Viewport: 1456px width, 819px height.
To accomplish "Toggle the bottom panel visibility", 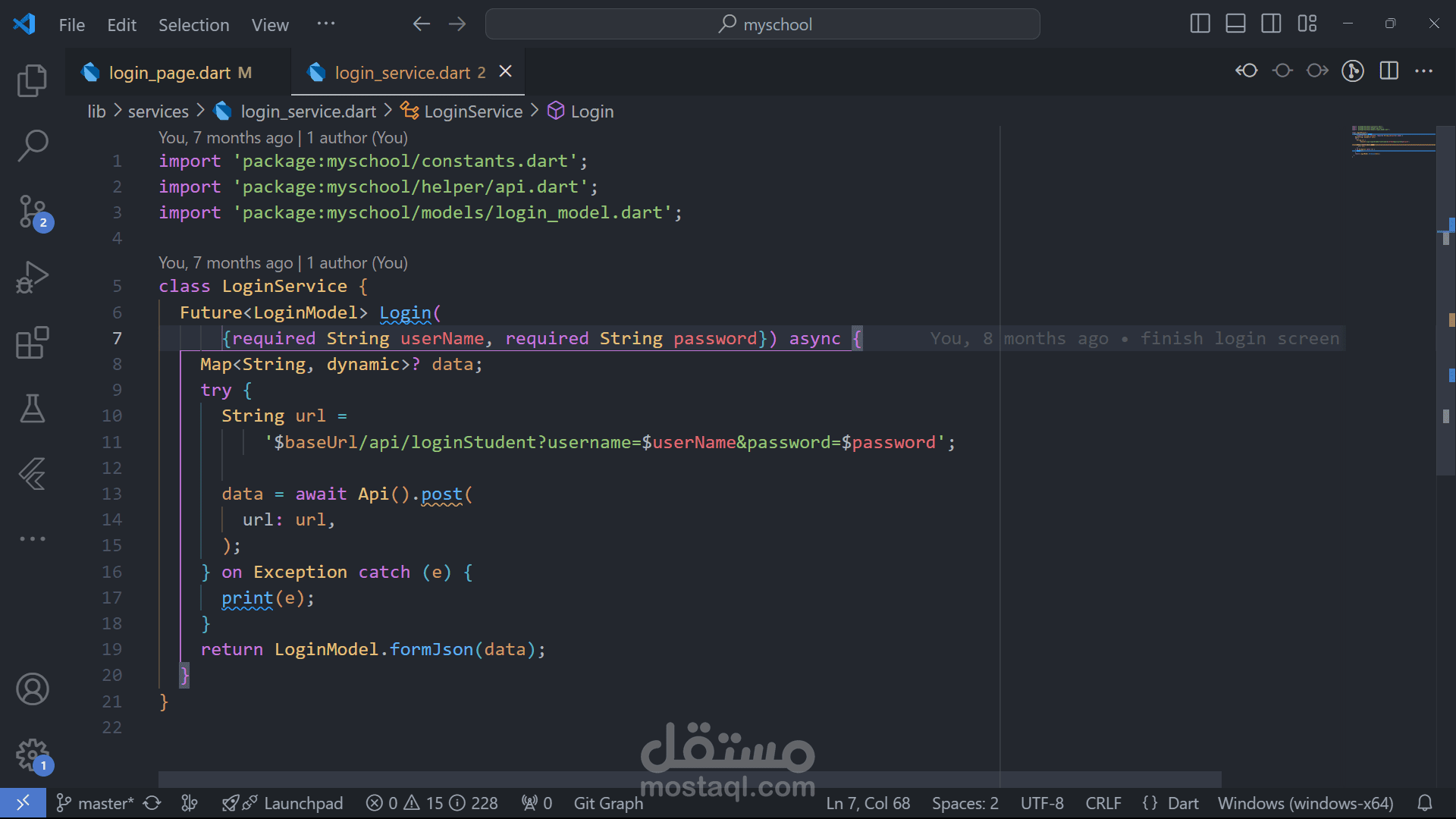I will coord(1235,24).
